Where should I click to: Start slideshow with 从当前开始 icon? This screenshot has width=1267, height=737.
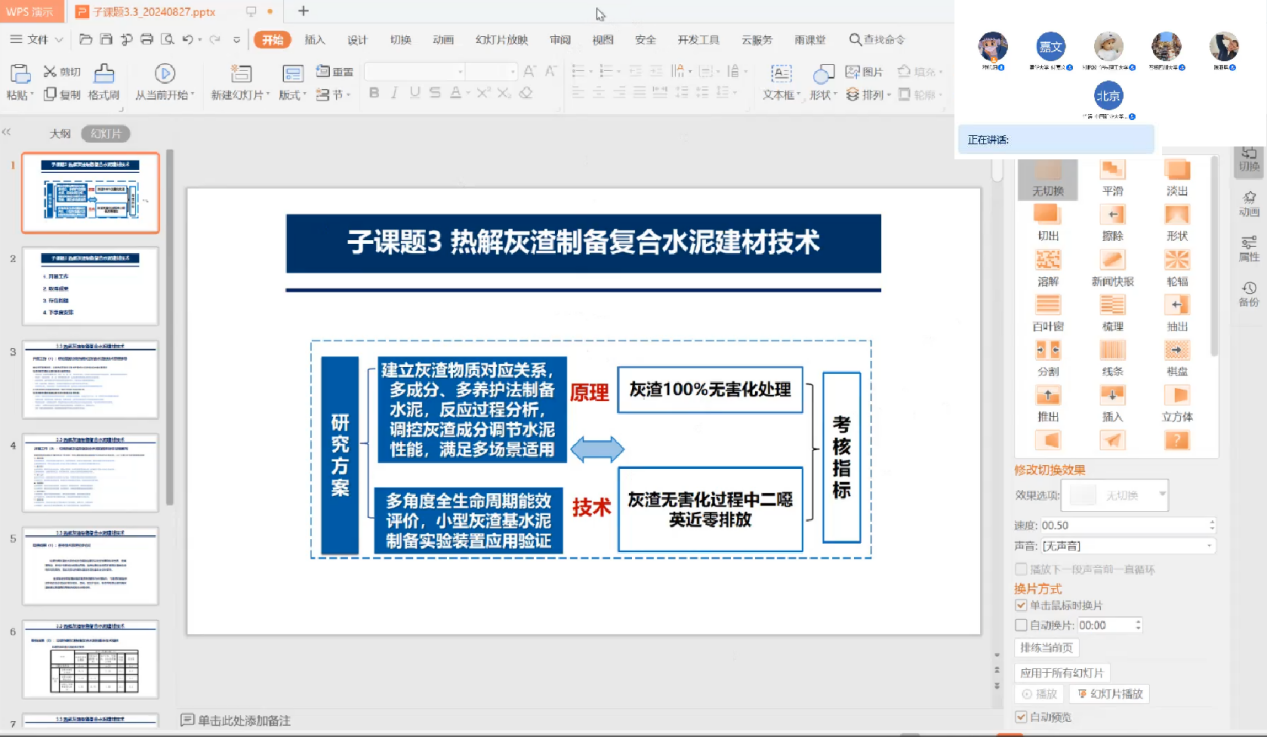point(165,74)
